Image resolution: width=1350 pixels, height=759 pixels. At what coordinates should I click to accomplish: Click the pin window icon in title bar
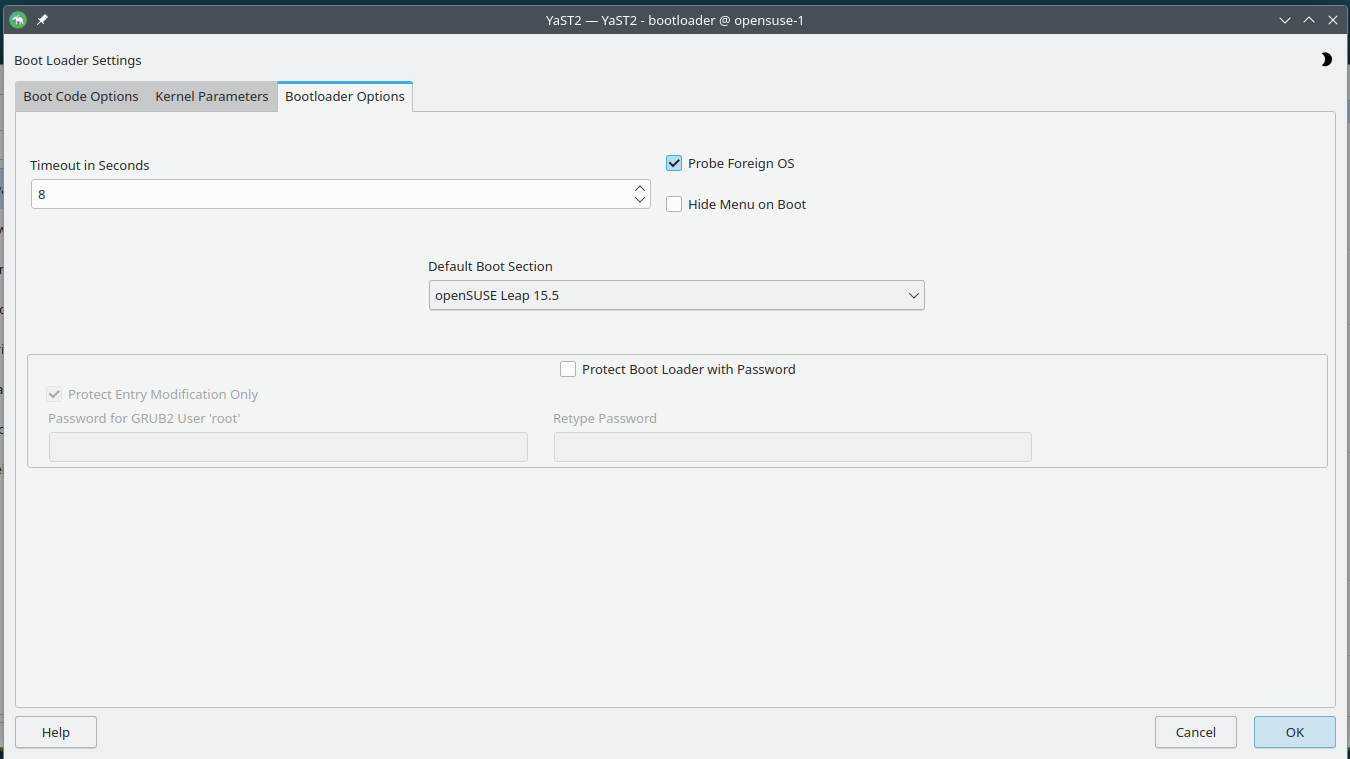tap(42, 19)
